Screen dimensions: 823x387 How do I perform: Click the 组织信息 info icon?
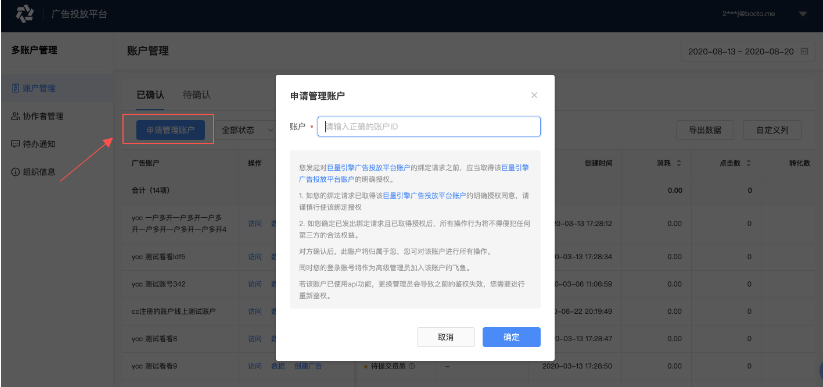pos(15,172)
